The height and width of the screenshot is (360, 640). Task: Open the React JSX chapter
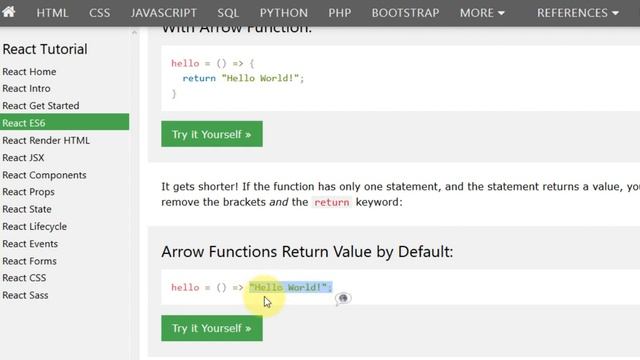23,158
